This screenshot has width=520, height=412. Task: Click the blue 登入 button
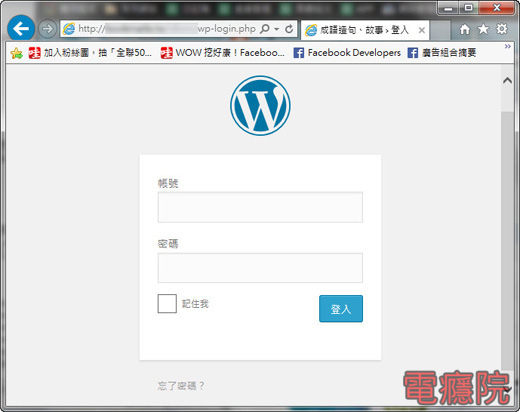[341, 309]
